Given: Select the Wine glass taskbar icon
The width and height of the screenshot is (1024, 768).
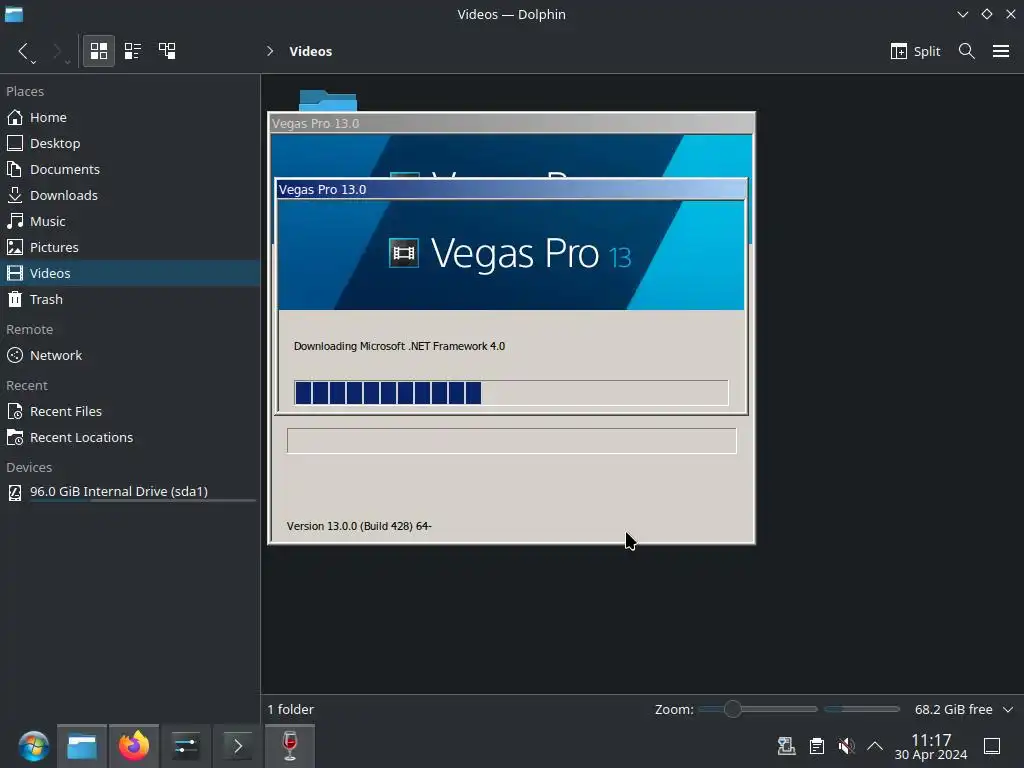Looking at the screenshot, I should click(x=290, y=746).
